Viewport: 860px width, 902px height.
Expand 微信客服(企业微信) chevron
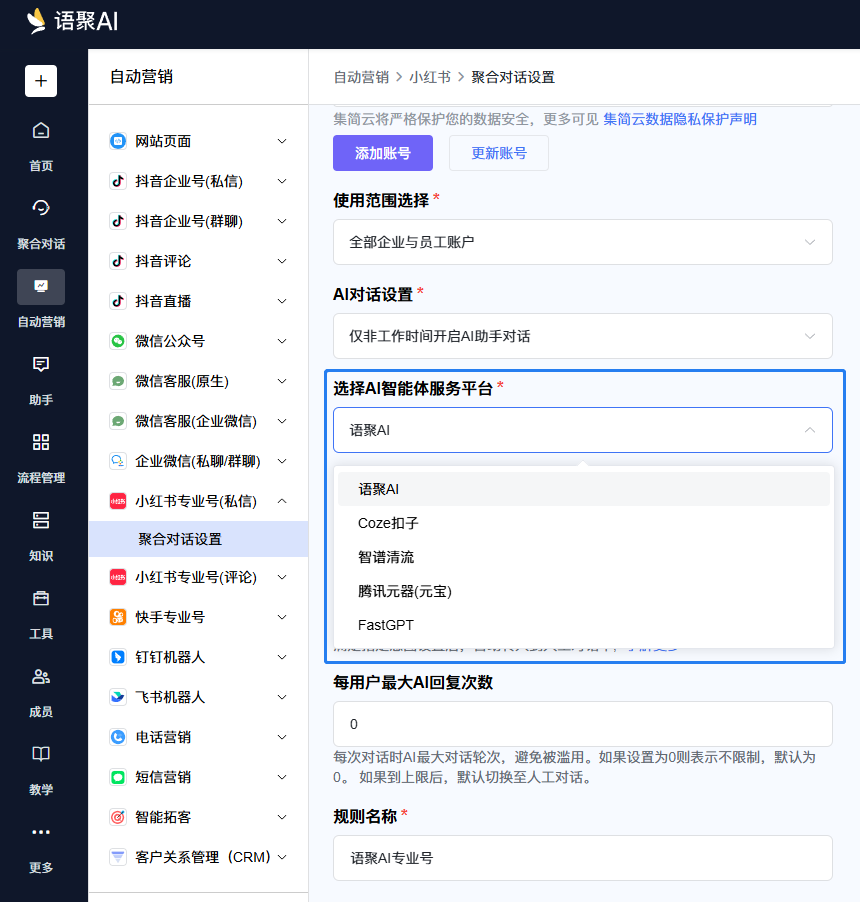point(282,421)
